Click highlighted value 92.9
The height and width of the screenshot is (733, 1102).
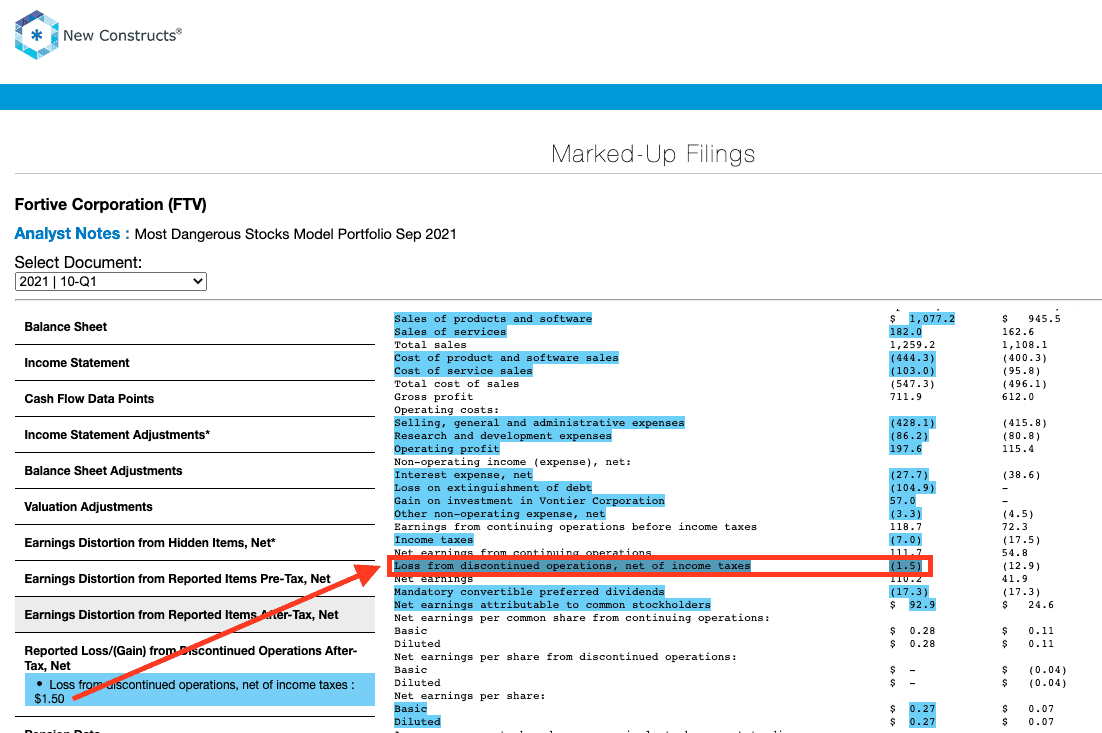922,605
